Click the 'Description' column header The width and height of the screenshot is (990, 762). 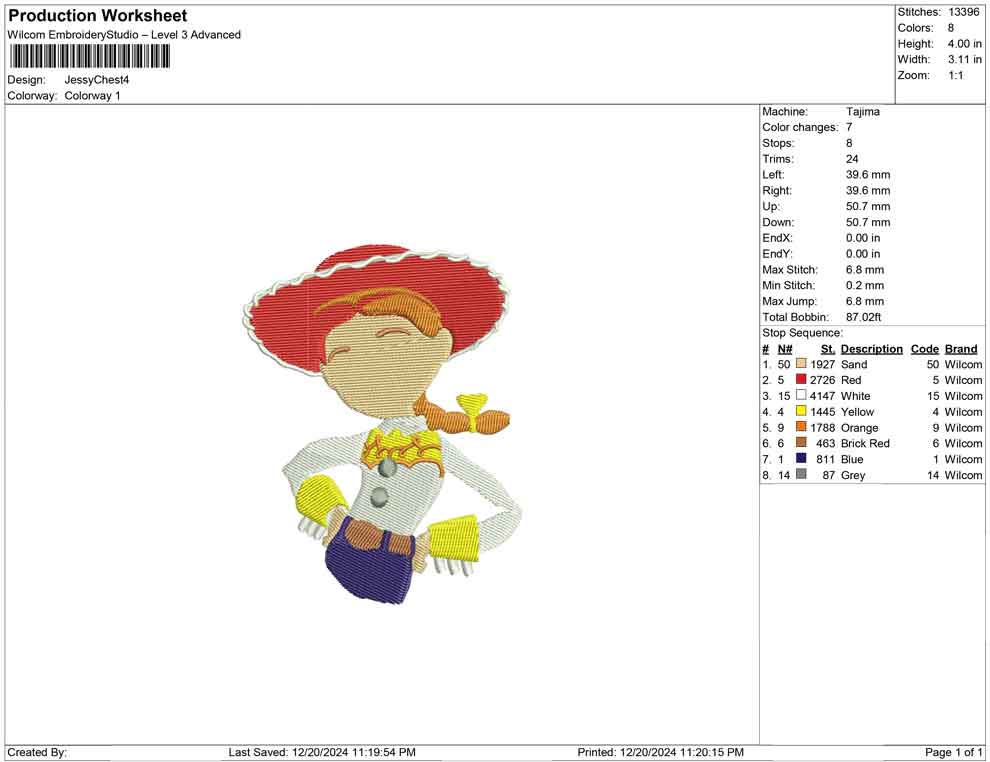(x=872, y=349)
